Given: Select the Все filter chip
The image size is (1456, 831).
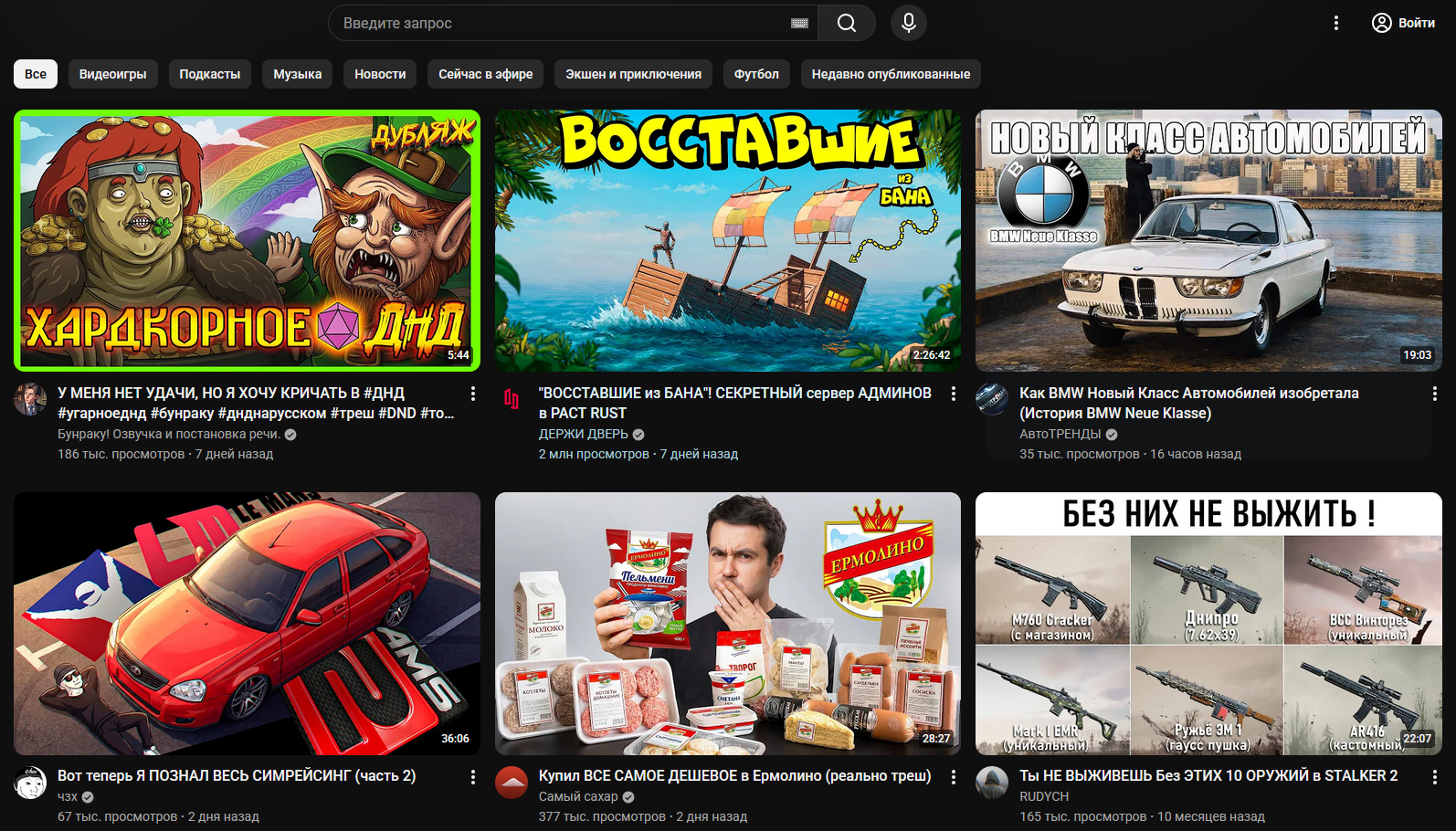Looking at the screenshot, I should click(x=36, y=74).
